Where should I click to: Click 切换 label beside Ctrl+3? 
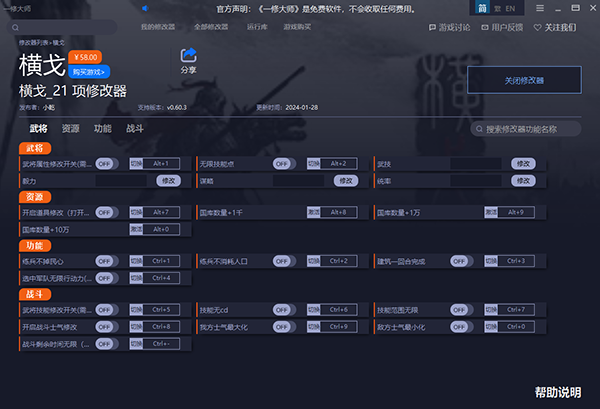pyautogui.click(x=491, y=261)
